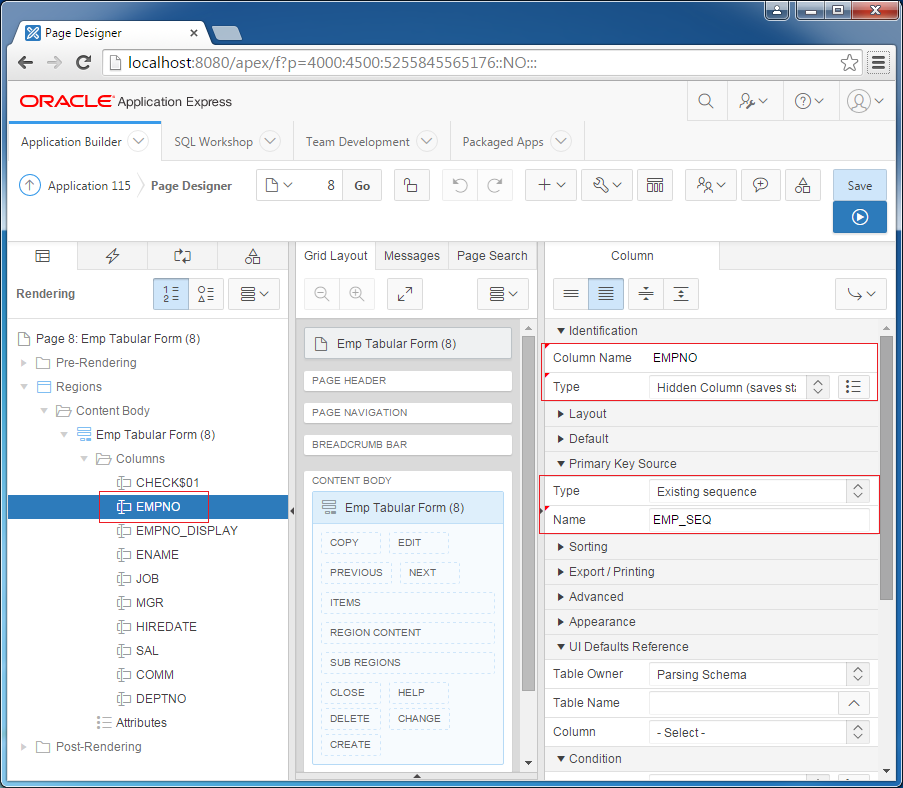Open the Packaged Apps tab
Viewport: 903px width, 788px height.
503,142
